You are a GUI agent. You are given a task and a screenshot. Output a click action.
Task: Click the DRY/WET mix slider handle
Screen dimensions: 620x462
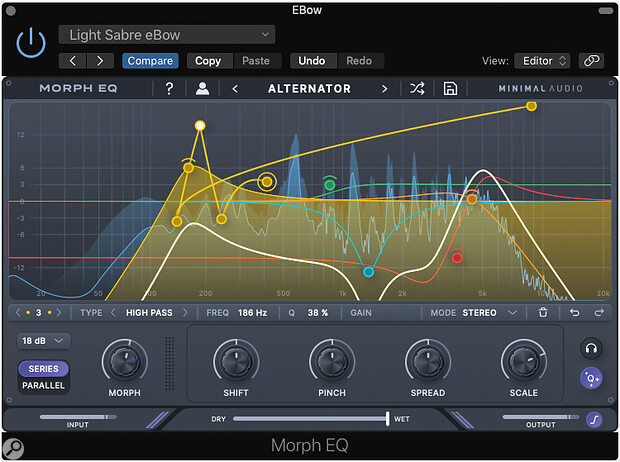[x=388, y=418]
